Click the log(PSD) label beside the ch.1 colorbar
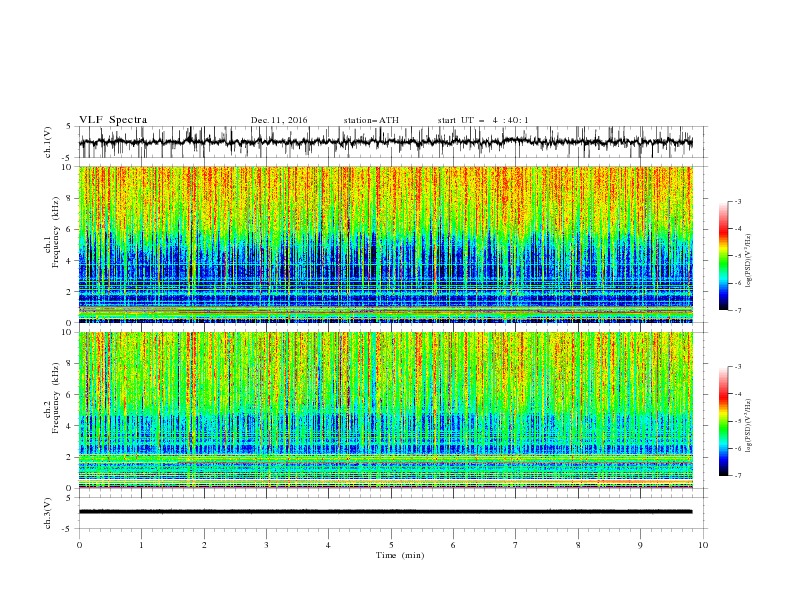This screenshot has width=792, height=612. click(x=748, y=261)
